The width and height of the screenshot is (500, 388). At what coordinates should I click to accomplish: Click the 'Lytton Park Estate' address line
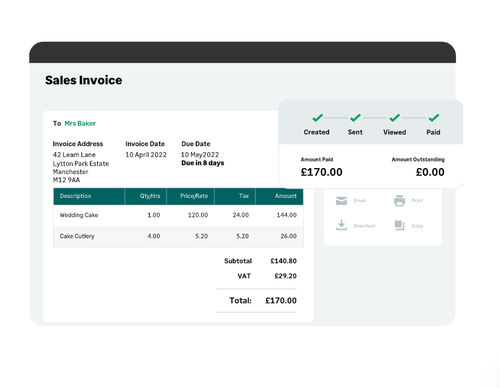click(x=81, y=164)
